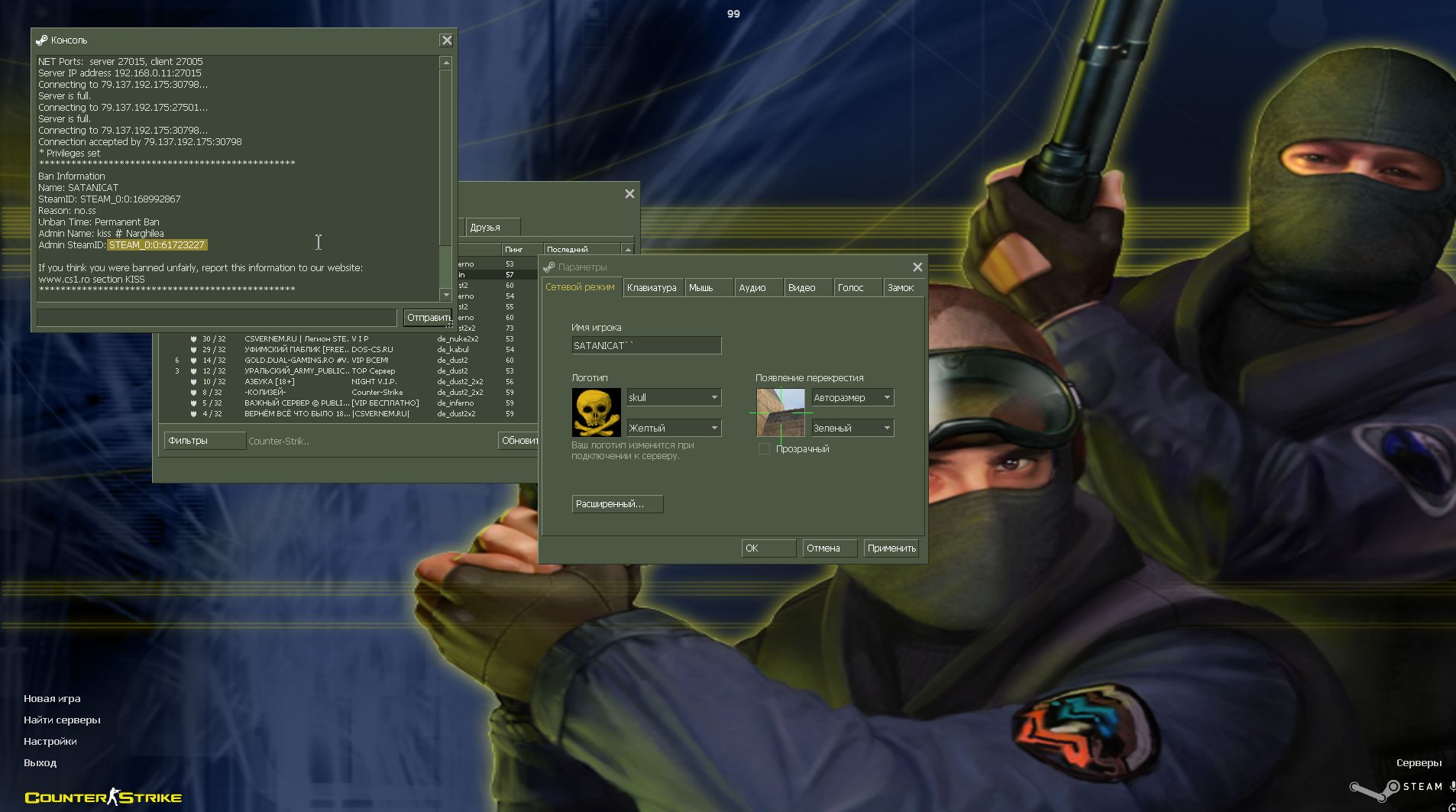Click the Применить button
Viewport: 1456px width, 812px height.
point(891,548)
